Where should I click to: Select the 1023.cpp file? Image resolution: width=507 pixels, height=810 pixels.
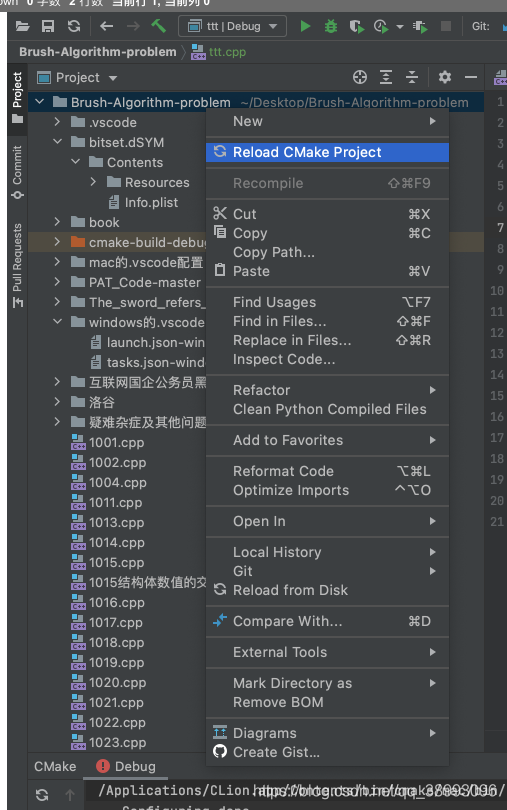[x=109, y=743]
